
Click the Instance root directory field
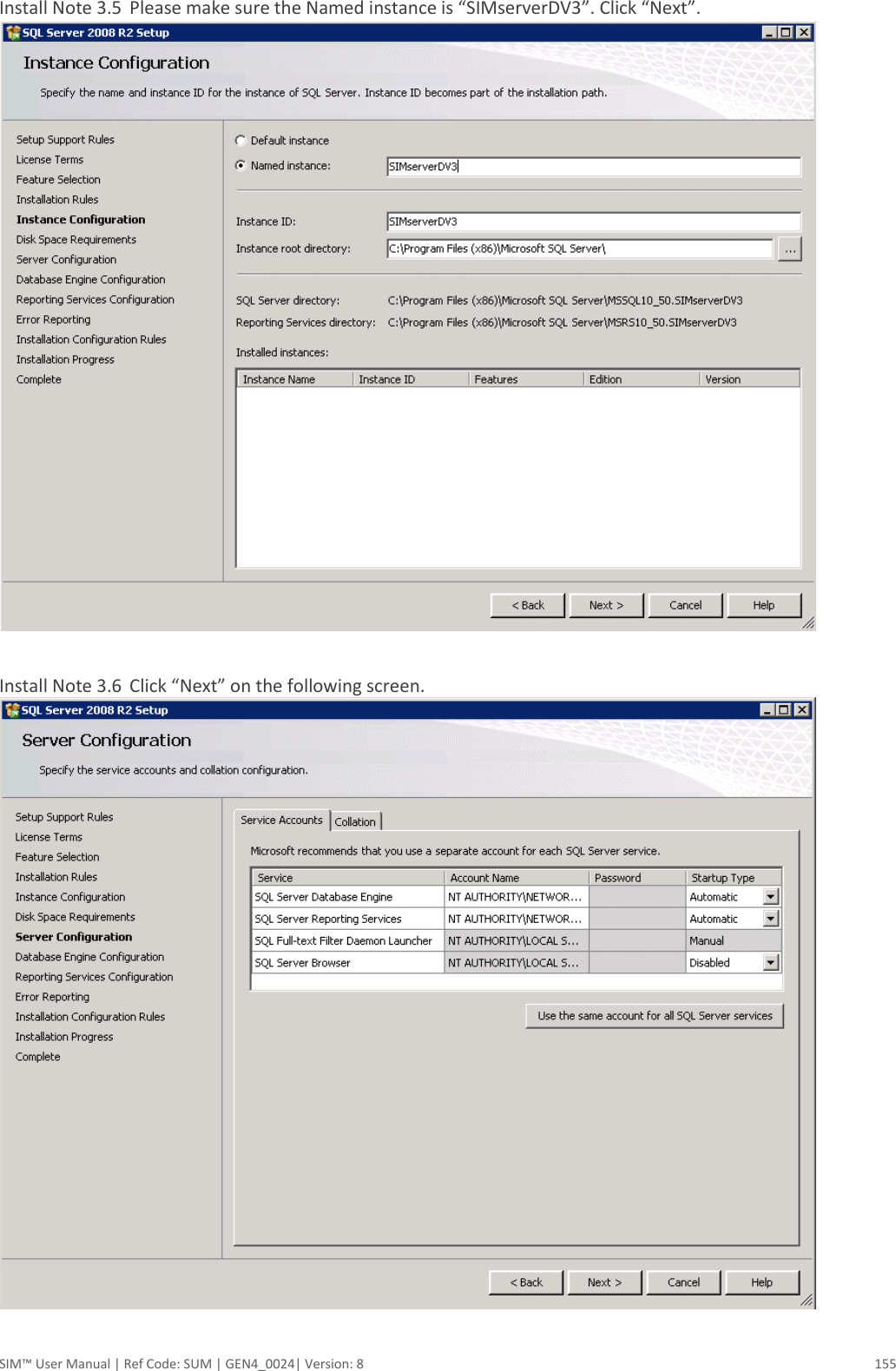580,248
